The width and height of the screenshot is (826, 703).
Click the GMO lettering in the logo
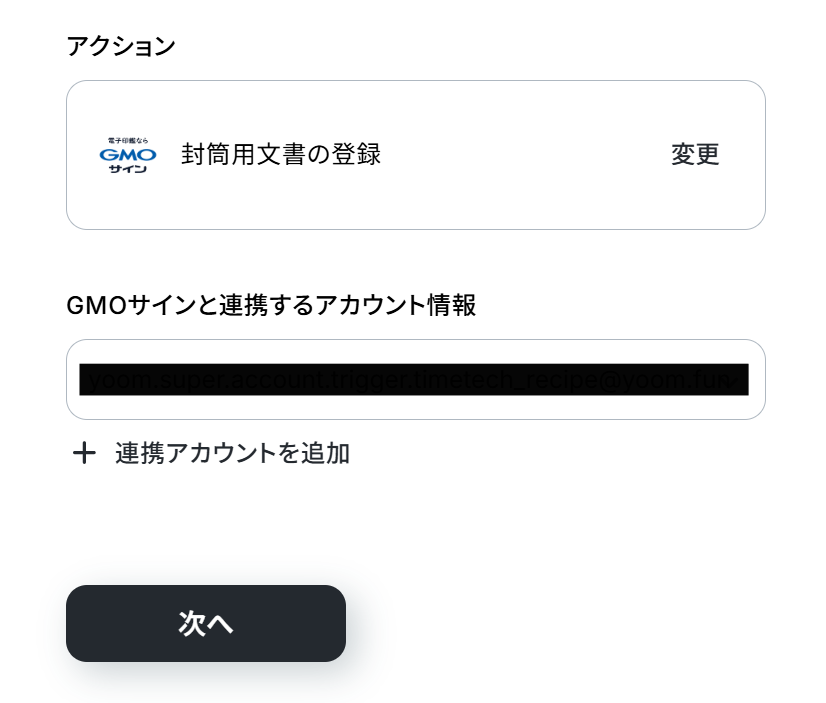point(128,155)
